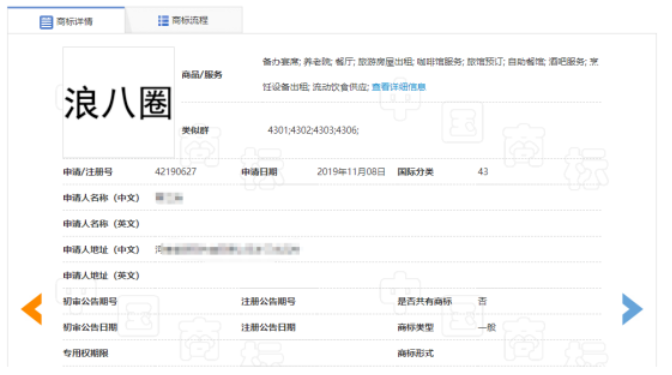The width and height of the screenshot is (672, 375).
Task: Open the 查看详细信息 link
Action: 399,87
